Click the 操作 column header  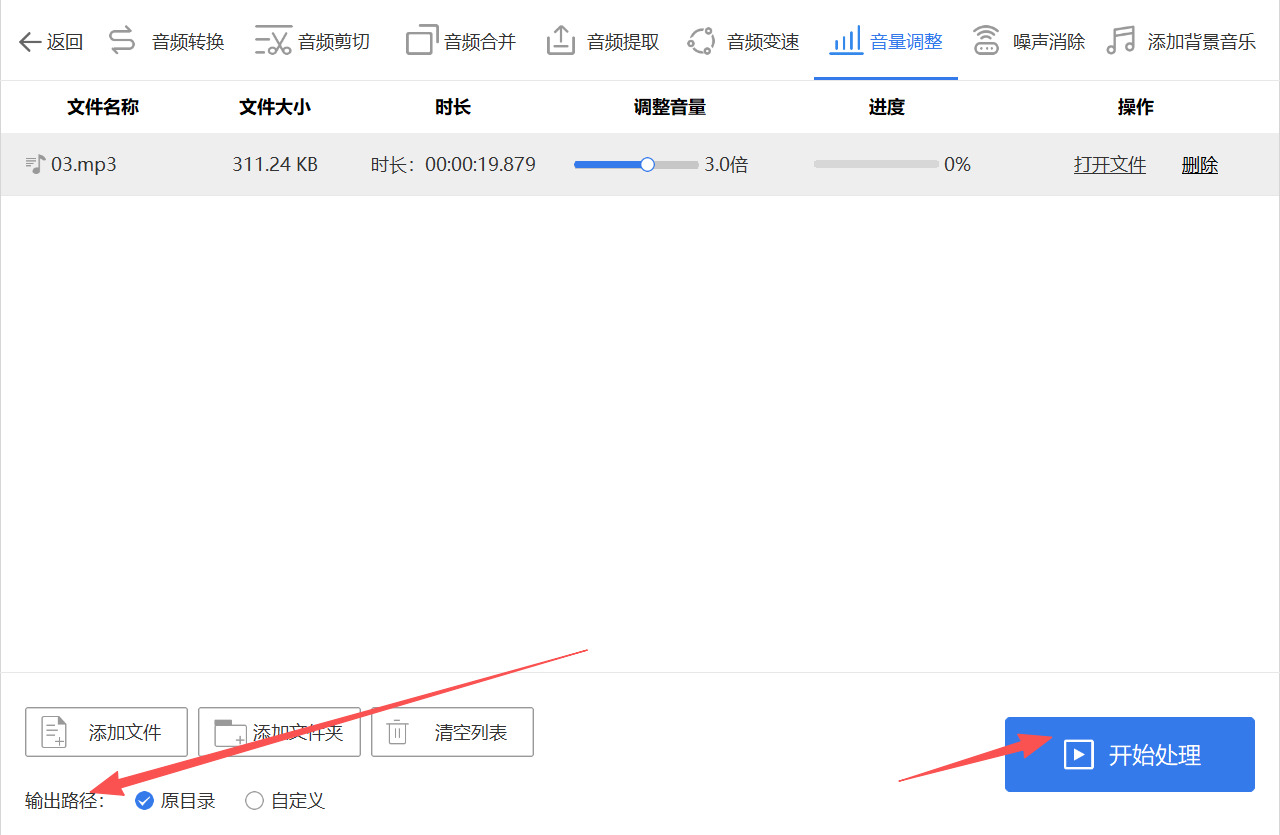click(x=1136, y=107)
